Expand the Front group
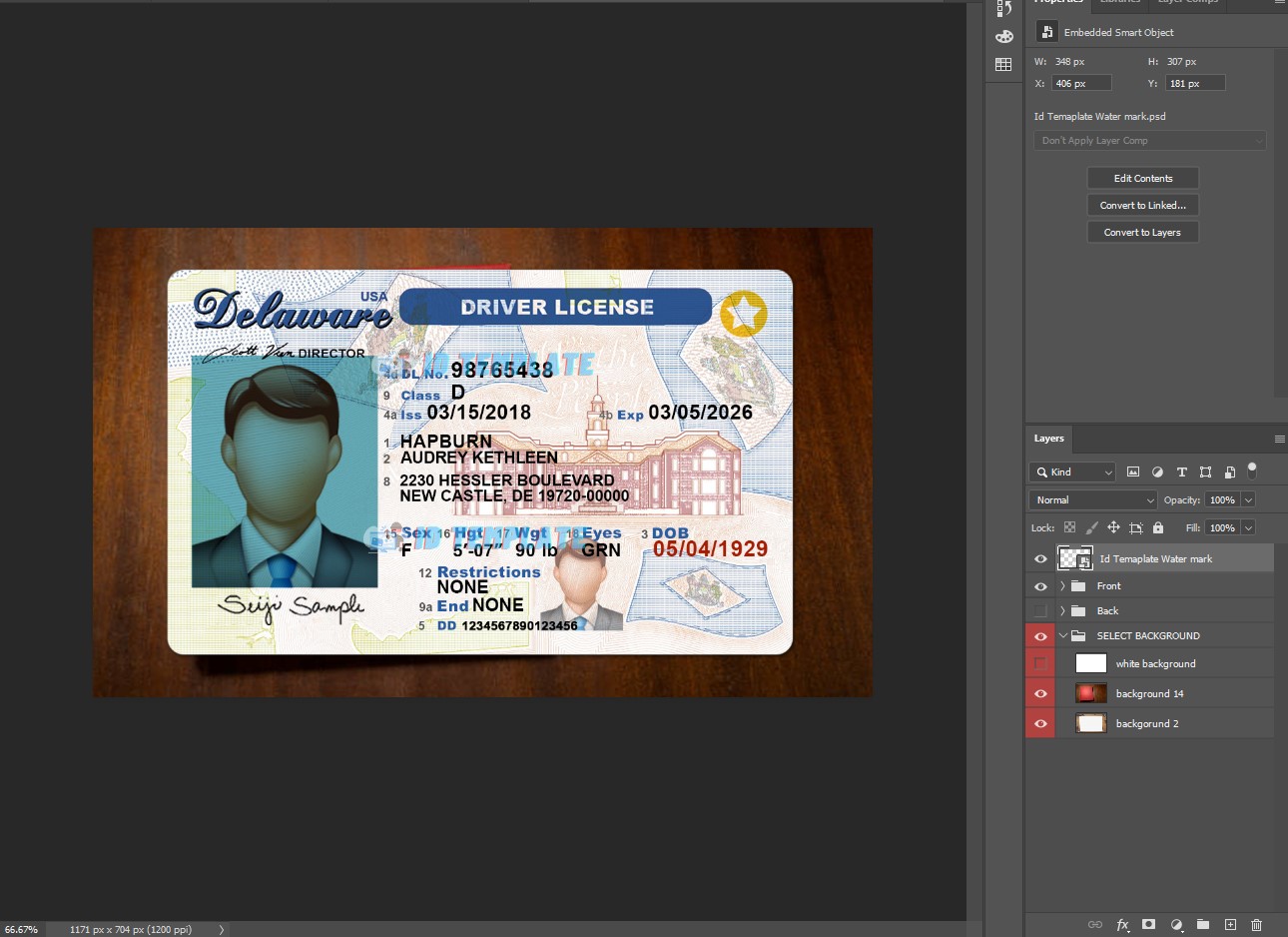 point(1062,586)
